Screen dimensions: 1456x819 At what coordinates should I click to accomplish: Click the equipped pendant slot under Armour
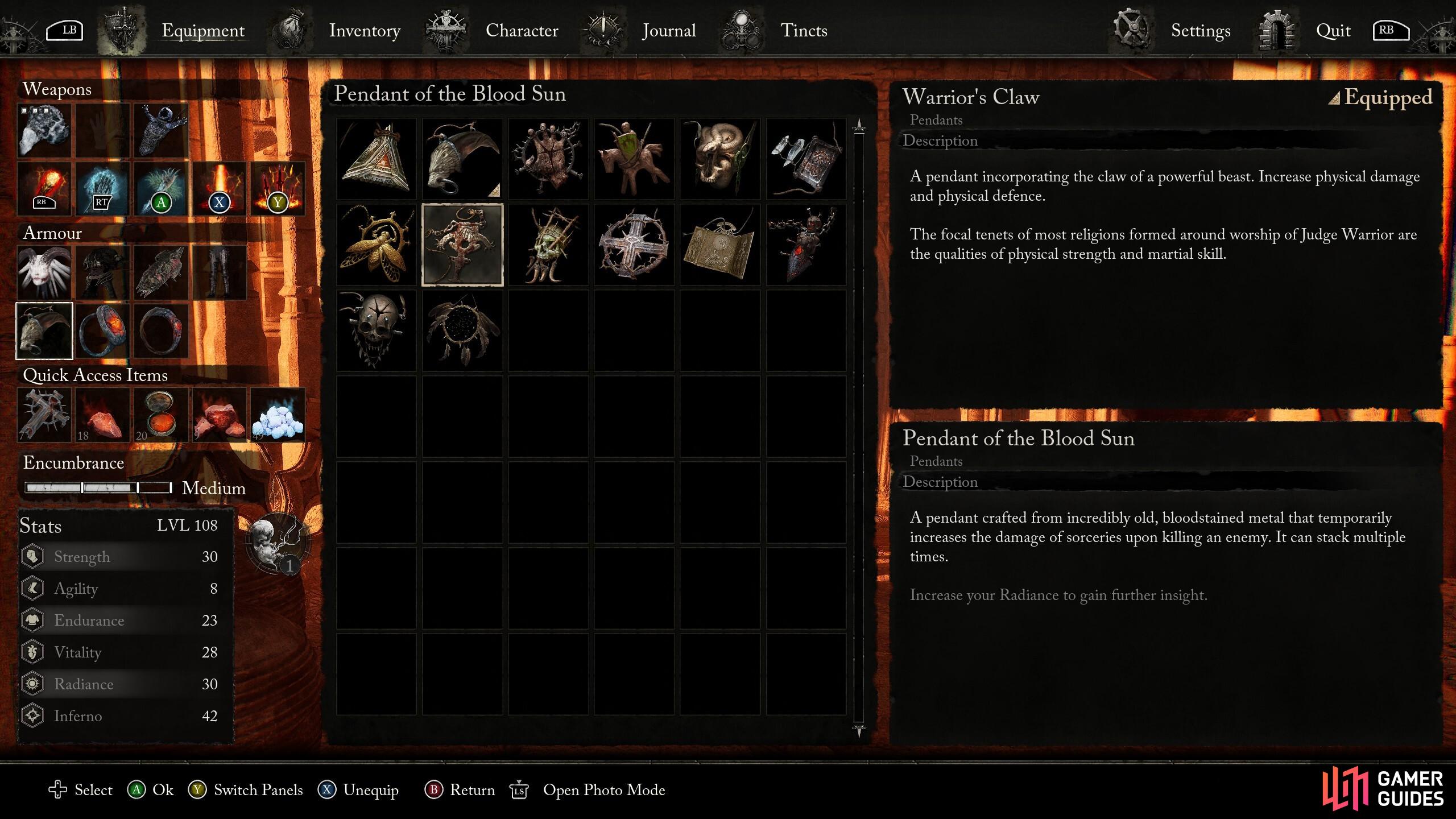coord(44,330)
